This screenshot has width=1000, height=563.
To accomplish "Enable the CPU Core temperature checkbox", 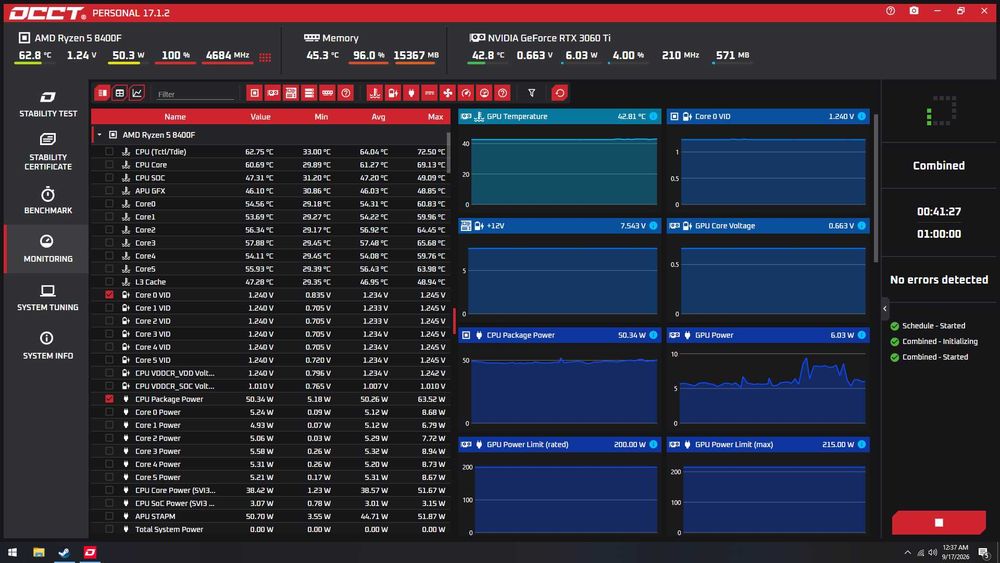I will (109, 165).
